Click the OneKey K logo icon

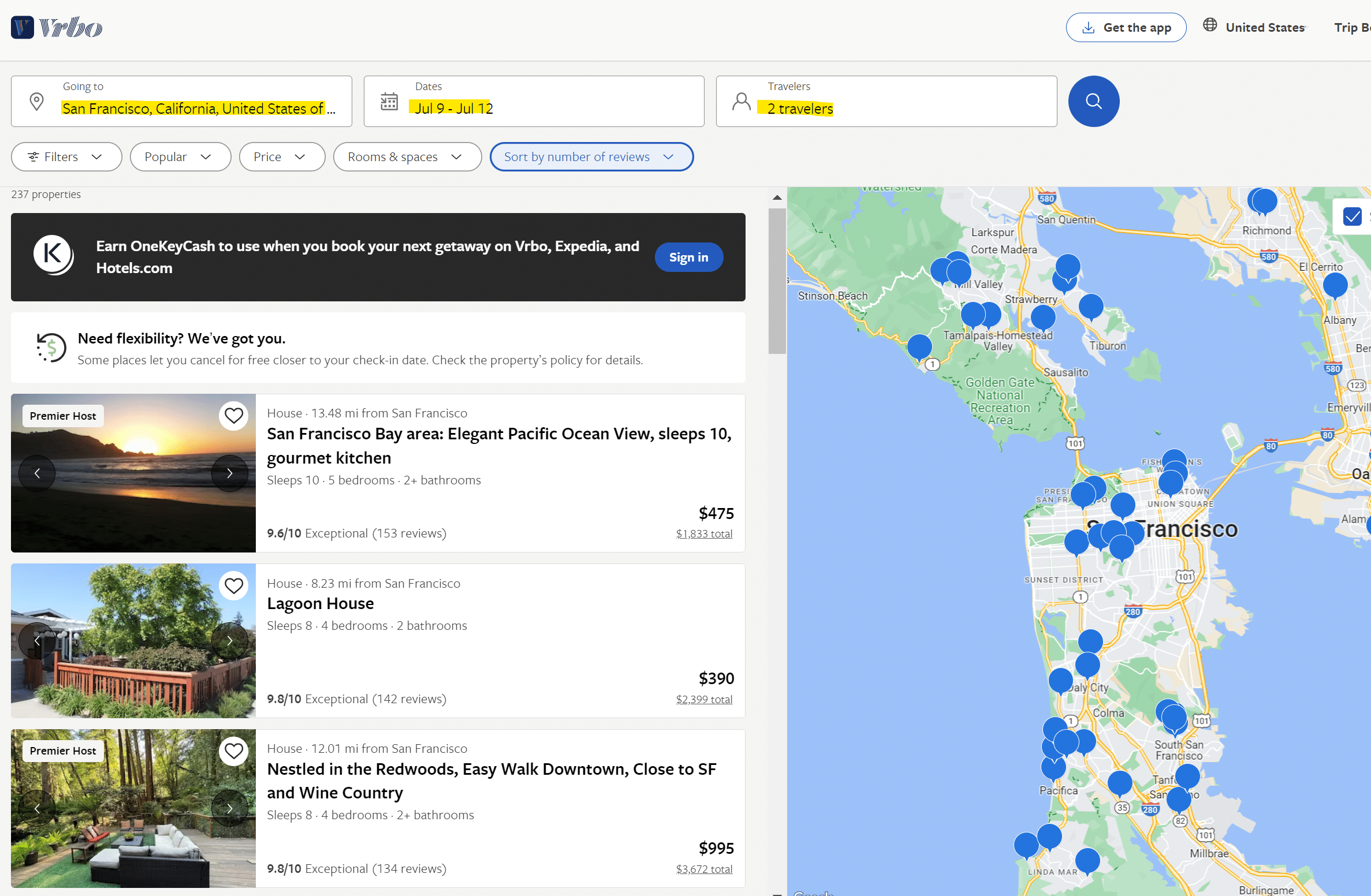pyautogui.click(x=53, y=255)
